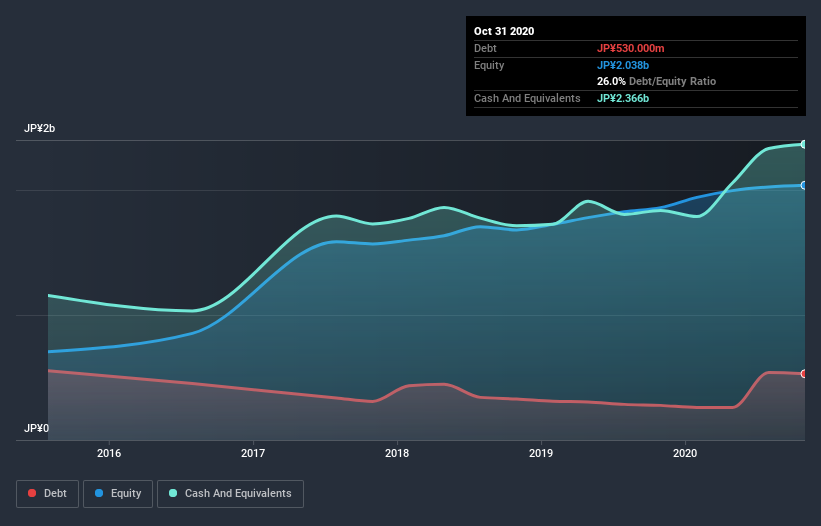
Task: Click the red Debt endpoint marker
Action: pyautogui.click(x=804, y=374)
